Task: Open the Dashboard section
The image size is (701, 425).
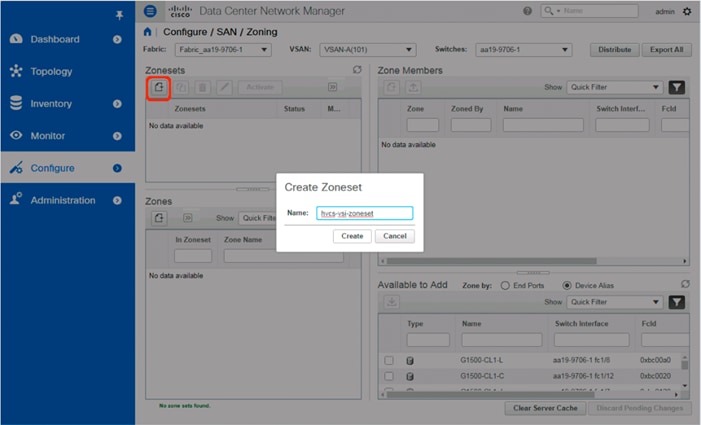Action: [x=55, y=39]
